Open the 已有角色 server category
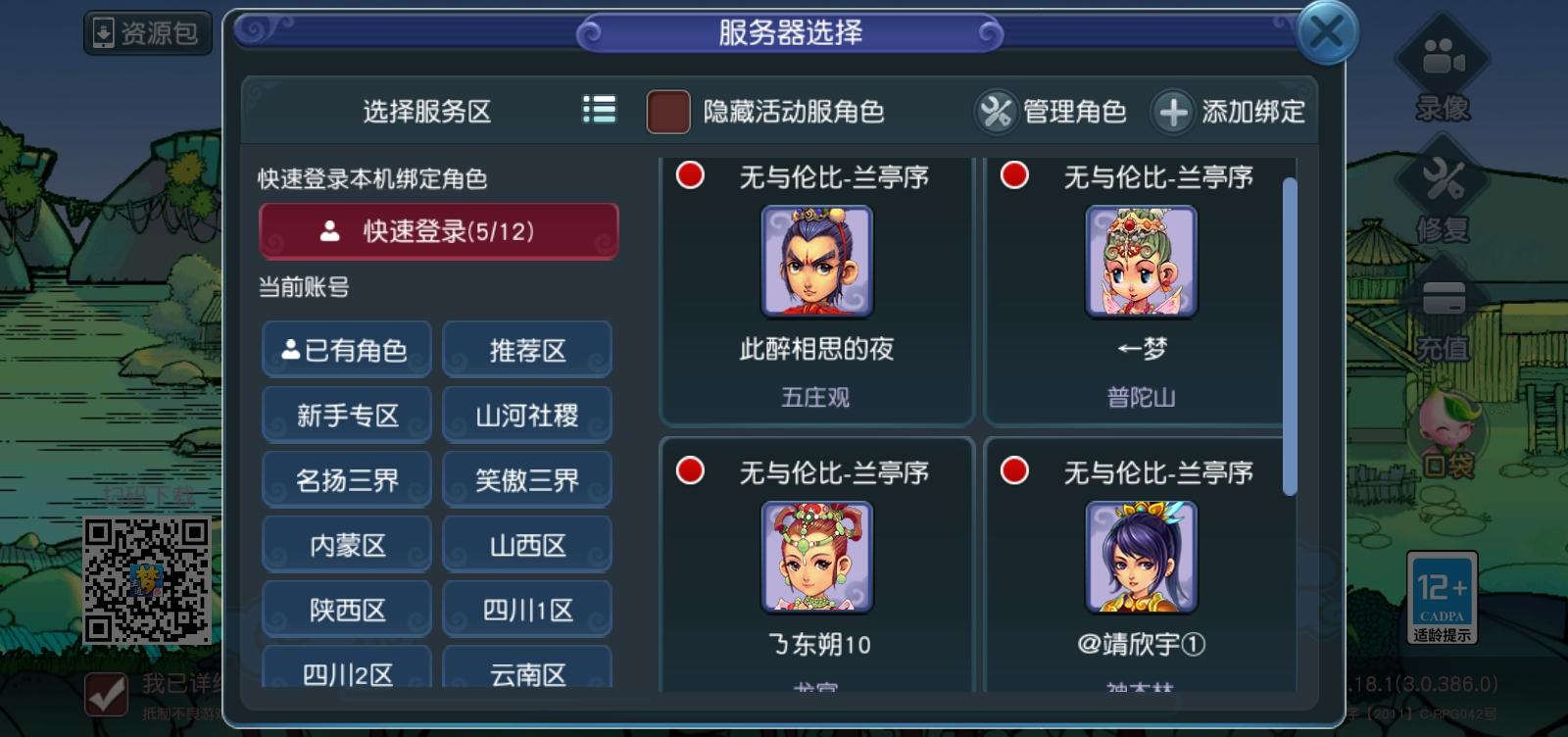This screenshot has height=737, width=1568. [346, 350]
